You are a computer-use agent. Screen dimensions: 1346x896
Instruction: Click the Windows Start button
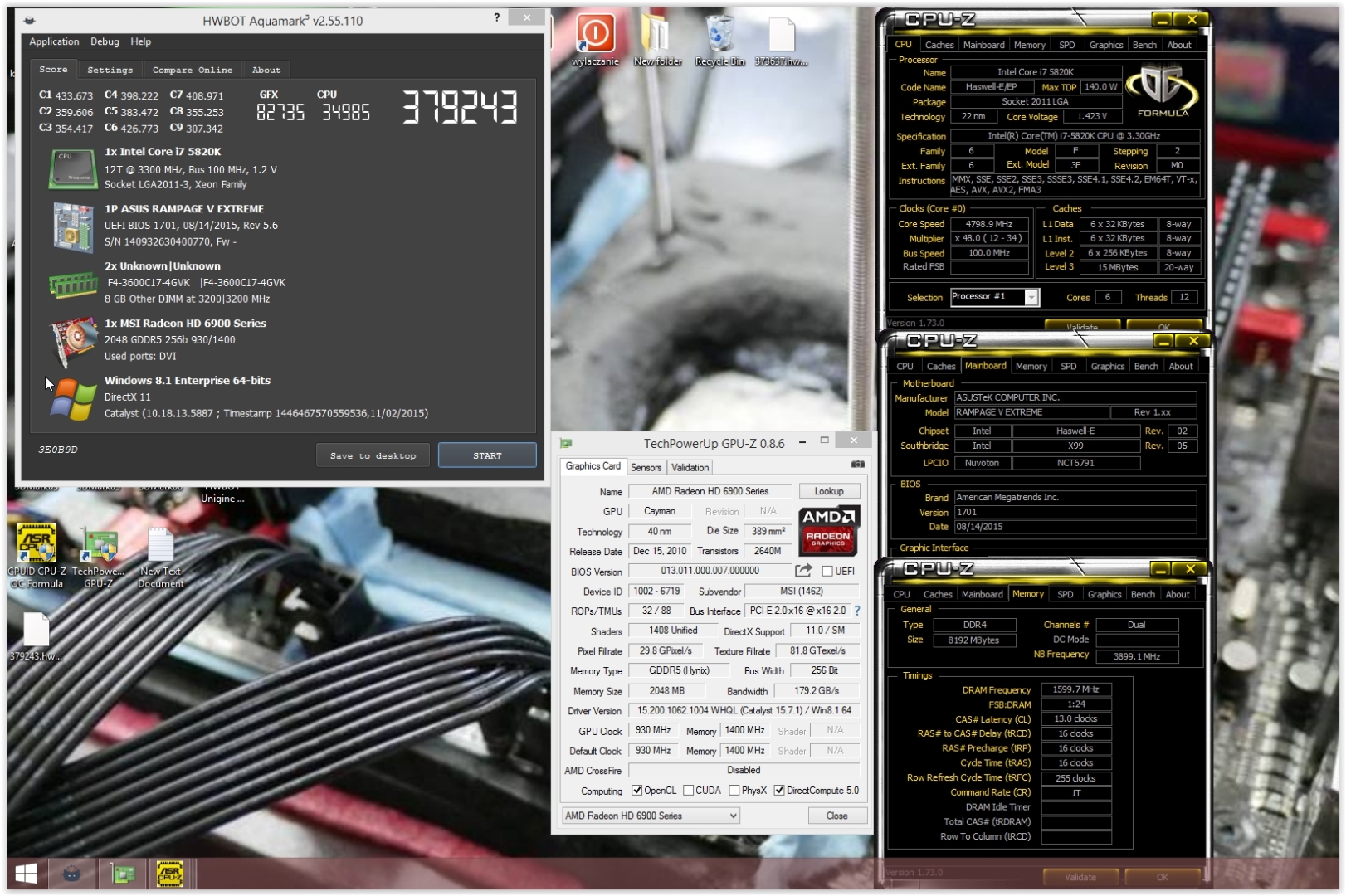point(26,874)
